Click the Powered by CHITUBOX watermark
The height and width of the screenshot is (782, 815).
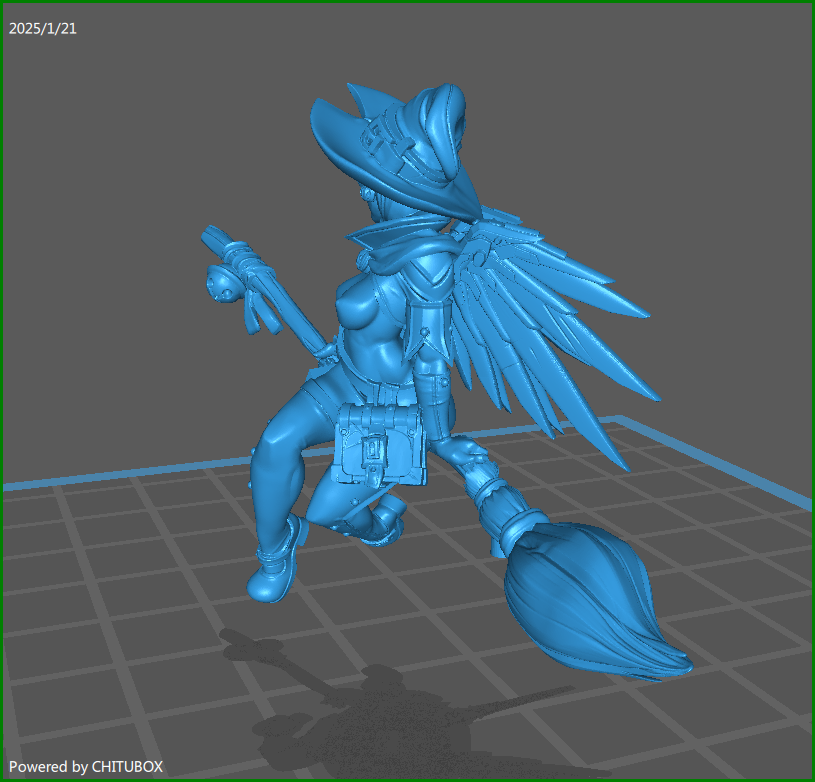tap(86, 766)
